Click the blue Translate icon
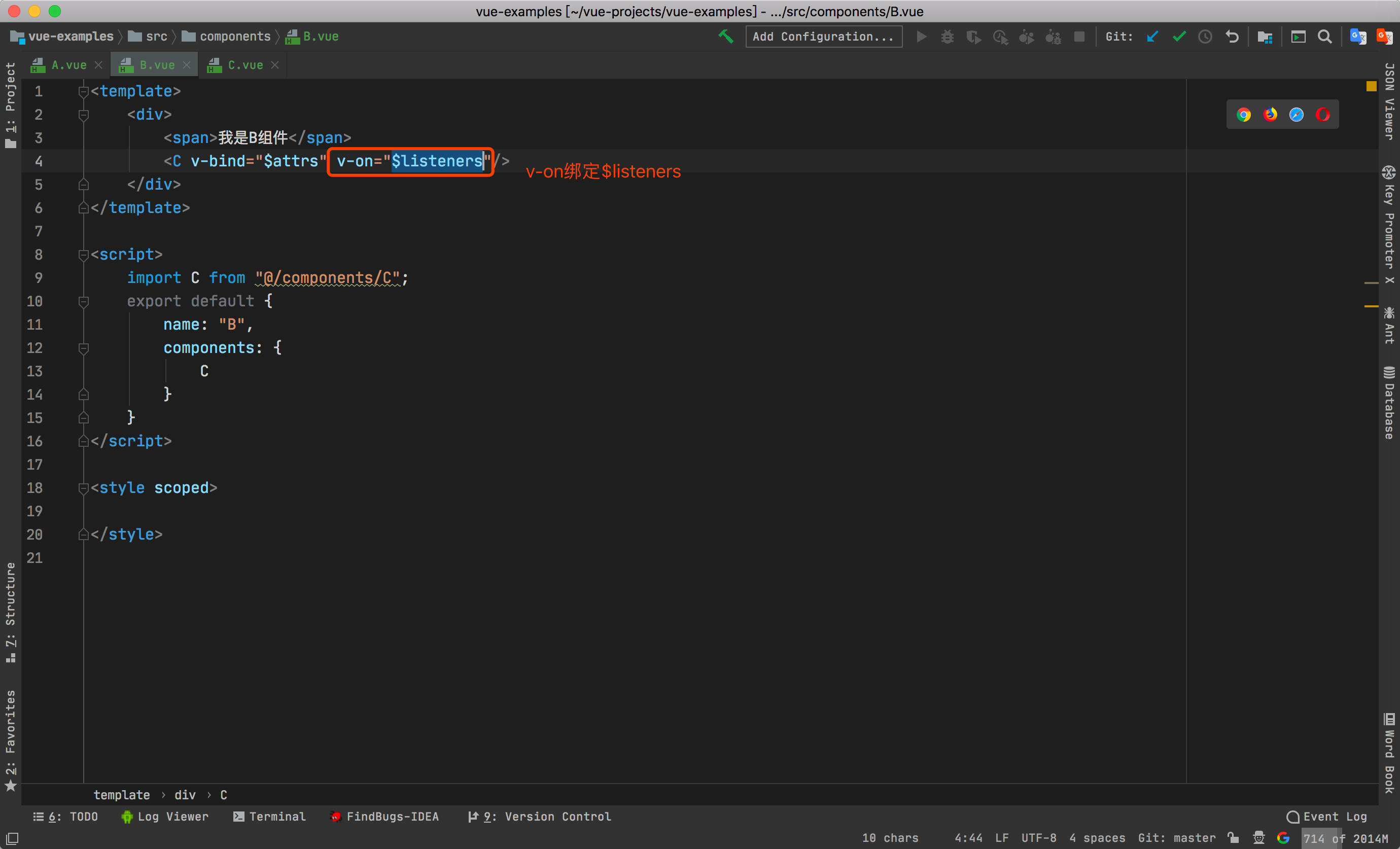The image size is (1400, 849). pyautogui.click(x=1358, y=37)
